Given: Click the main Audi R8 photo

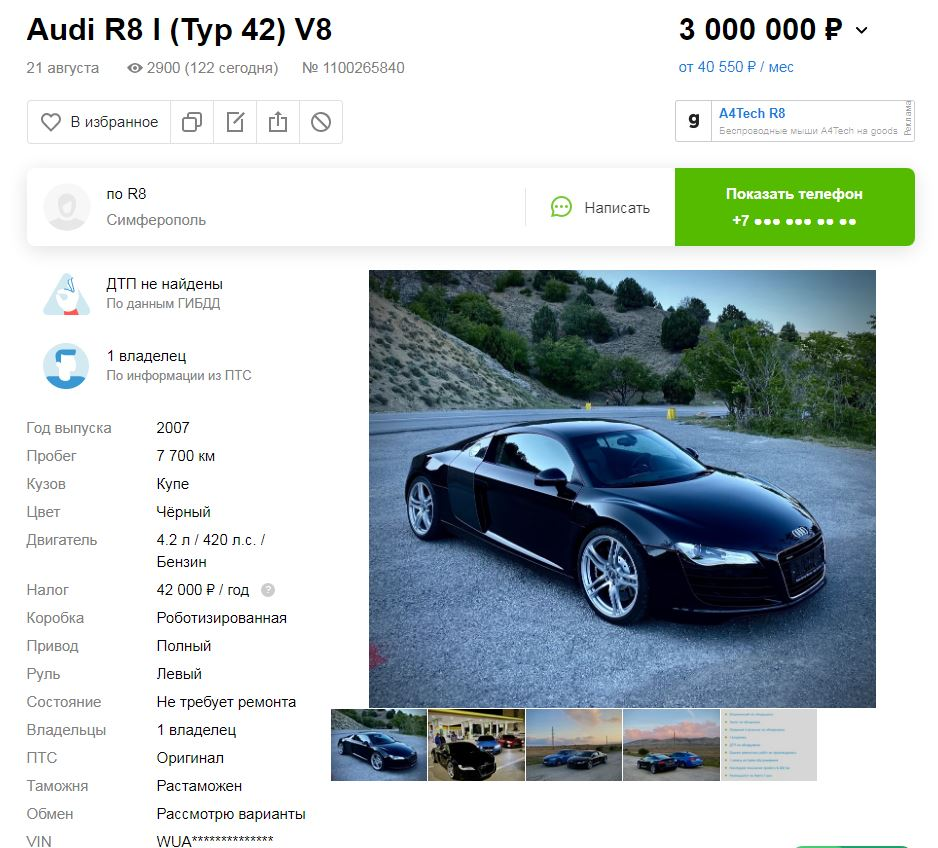Looking at the screenshot, I should tap(622, 489).
